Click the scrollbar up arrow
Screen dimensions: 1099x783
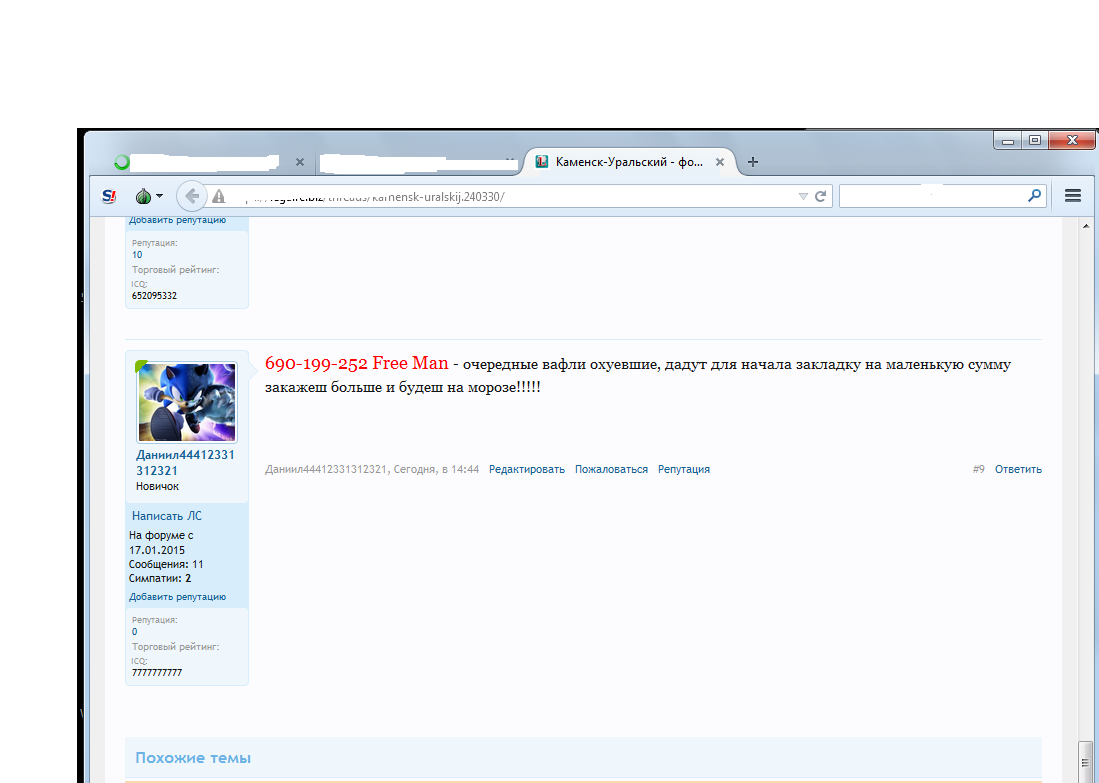pos(1086,226)
